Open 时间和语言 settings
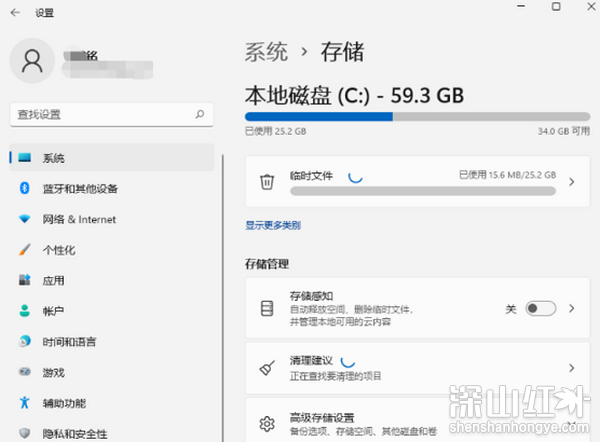600x442 pixels. (111, 342)
